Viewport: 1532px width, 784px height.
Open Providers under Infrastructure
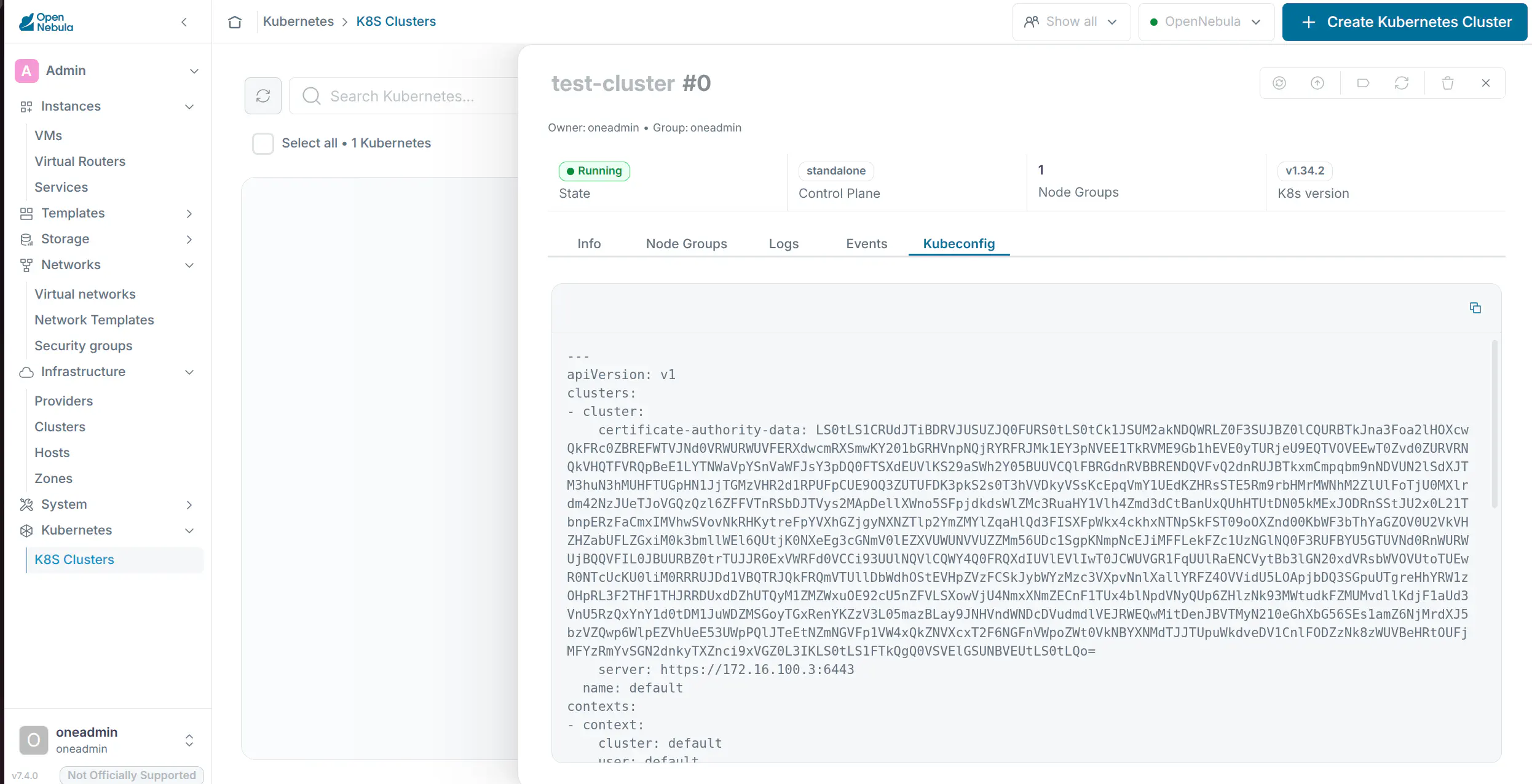point(63,401)
